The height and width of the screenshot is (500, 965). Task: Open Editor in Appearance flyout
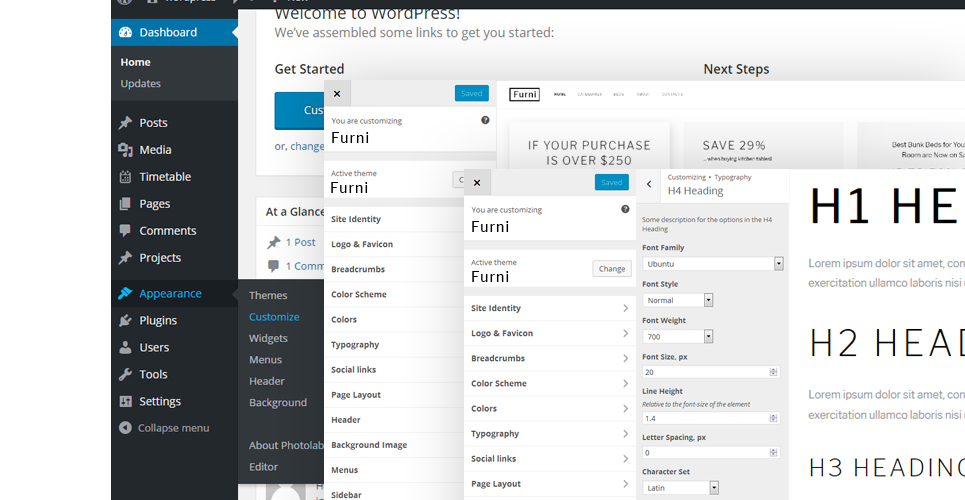tap(263, 467)
